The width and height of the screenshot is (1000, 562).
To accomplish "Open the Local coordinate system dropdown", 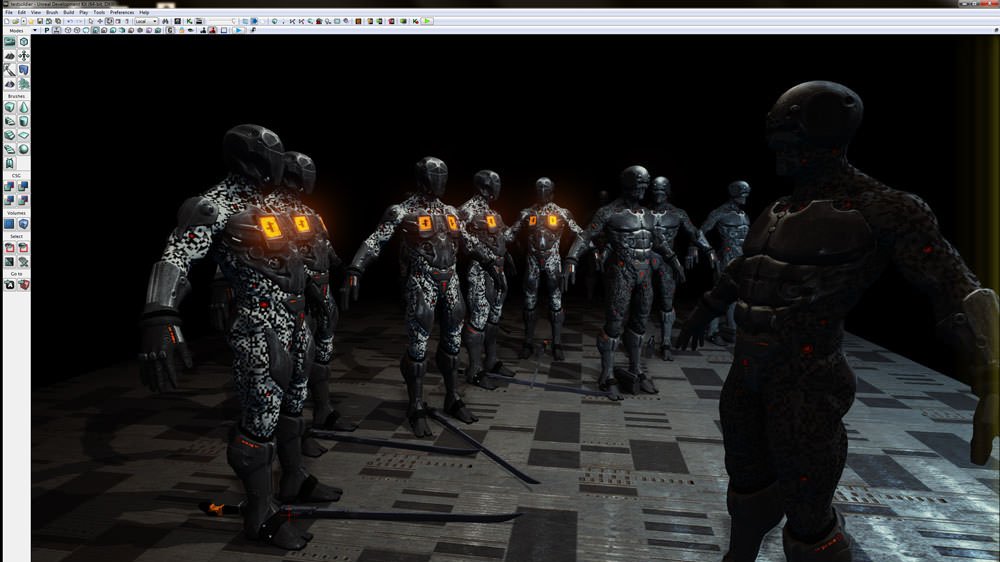I will pos(146,21).
